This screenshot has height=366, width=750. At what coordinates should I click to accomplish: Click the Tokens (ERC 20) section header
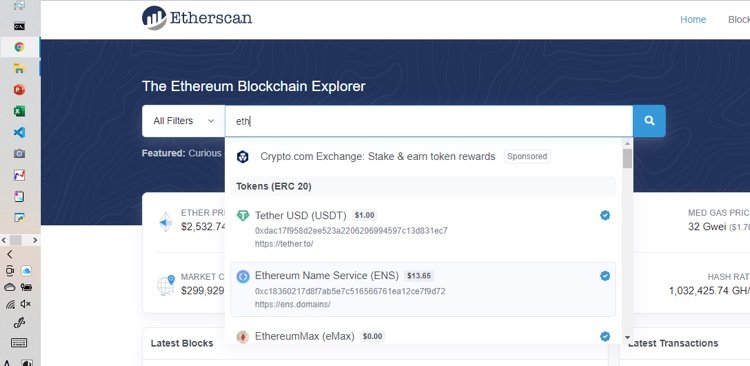click(x=423, y=186)
